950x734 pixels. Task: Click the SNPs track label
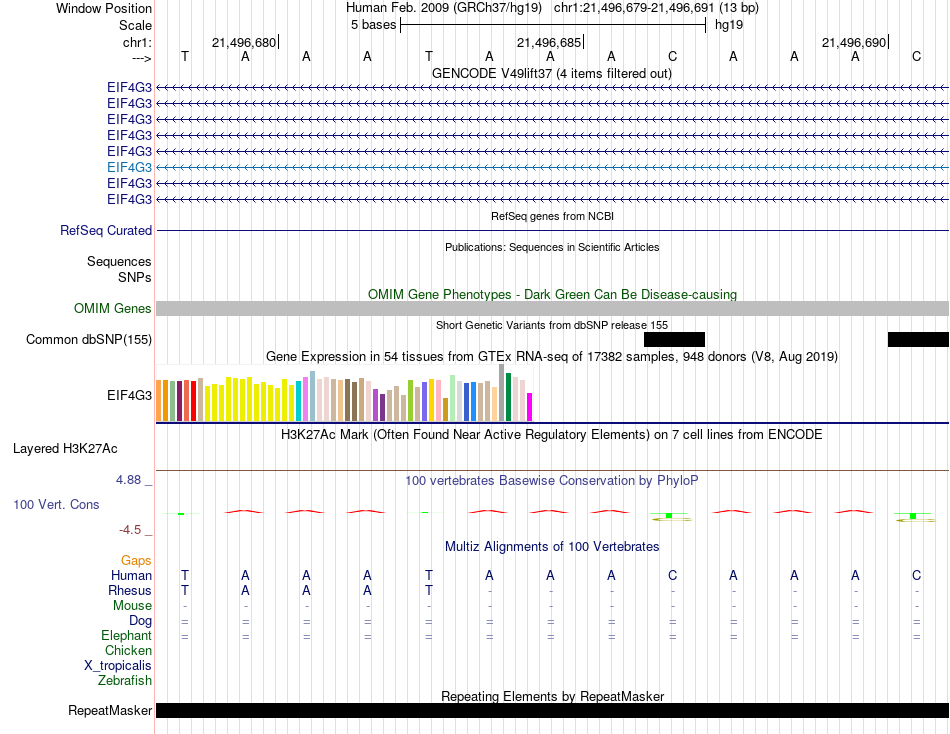pyautogui.click(x=135, y=277)
